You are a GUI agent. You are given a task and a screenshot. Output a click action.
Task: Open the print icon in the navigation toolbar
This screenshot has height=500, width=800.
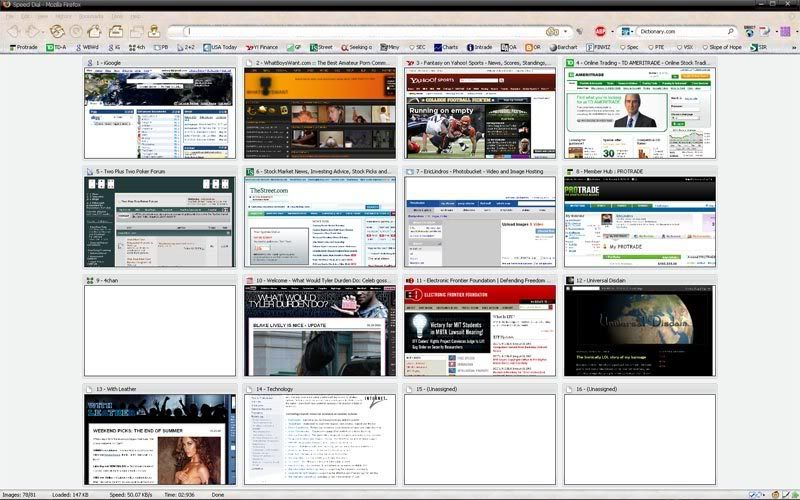tap(117, 31)
